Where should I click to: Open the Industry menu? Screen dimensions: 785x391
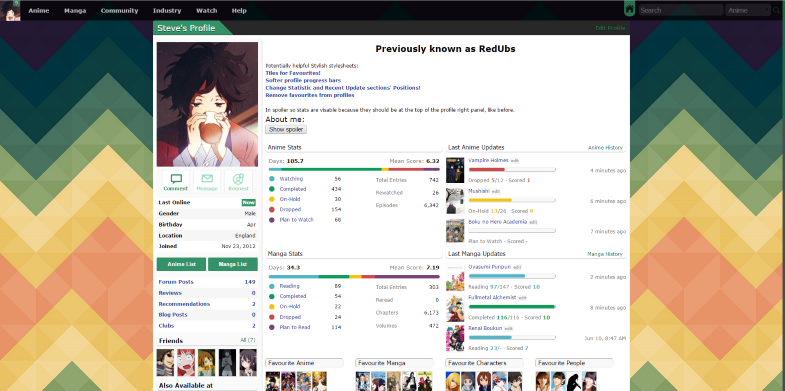(x=167, y=11)
